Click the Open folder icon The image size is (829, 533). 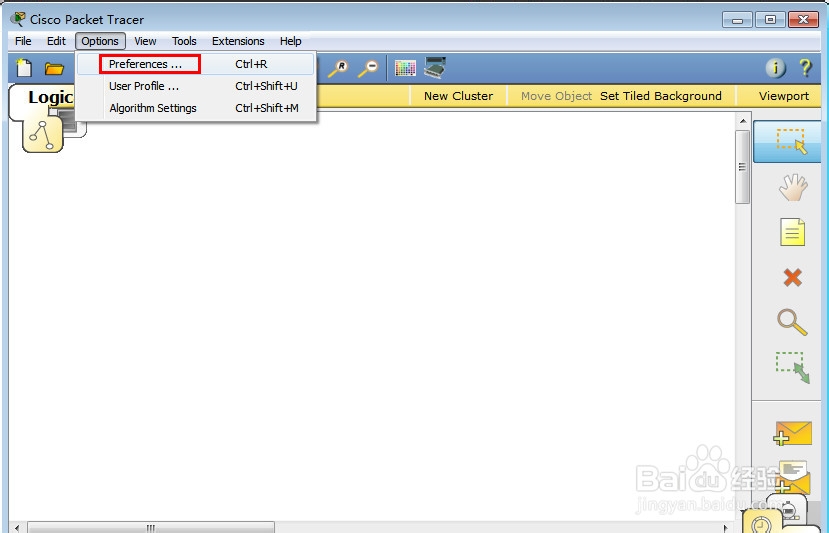coord(54,69)
